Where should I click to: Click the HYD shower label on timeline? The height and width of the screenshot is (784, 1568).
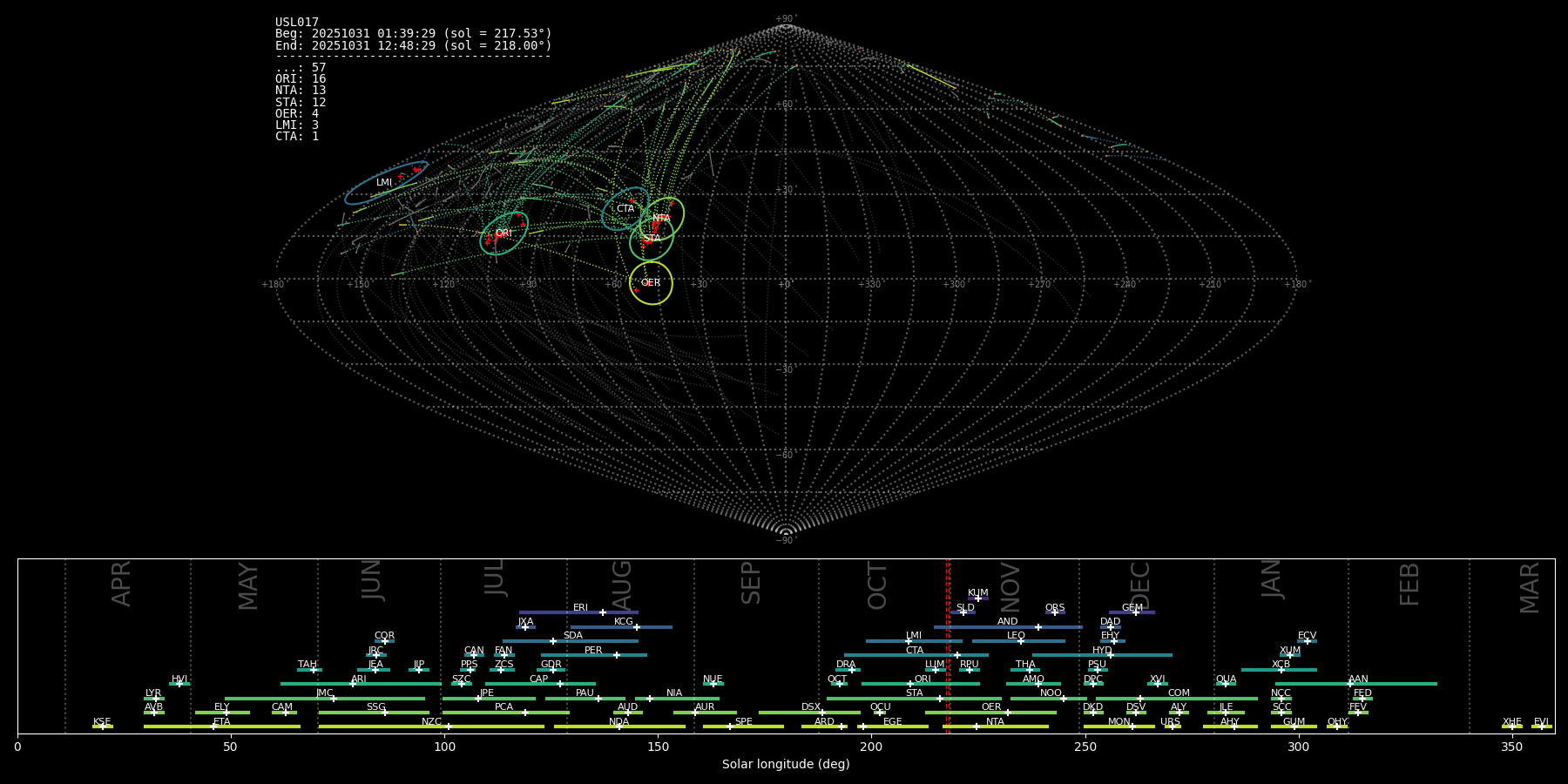click(x=1102, y=651)
